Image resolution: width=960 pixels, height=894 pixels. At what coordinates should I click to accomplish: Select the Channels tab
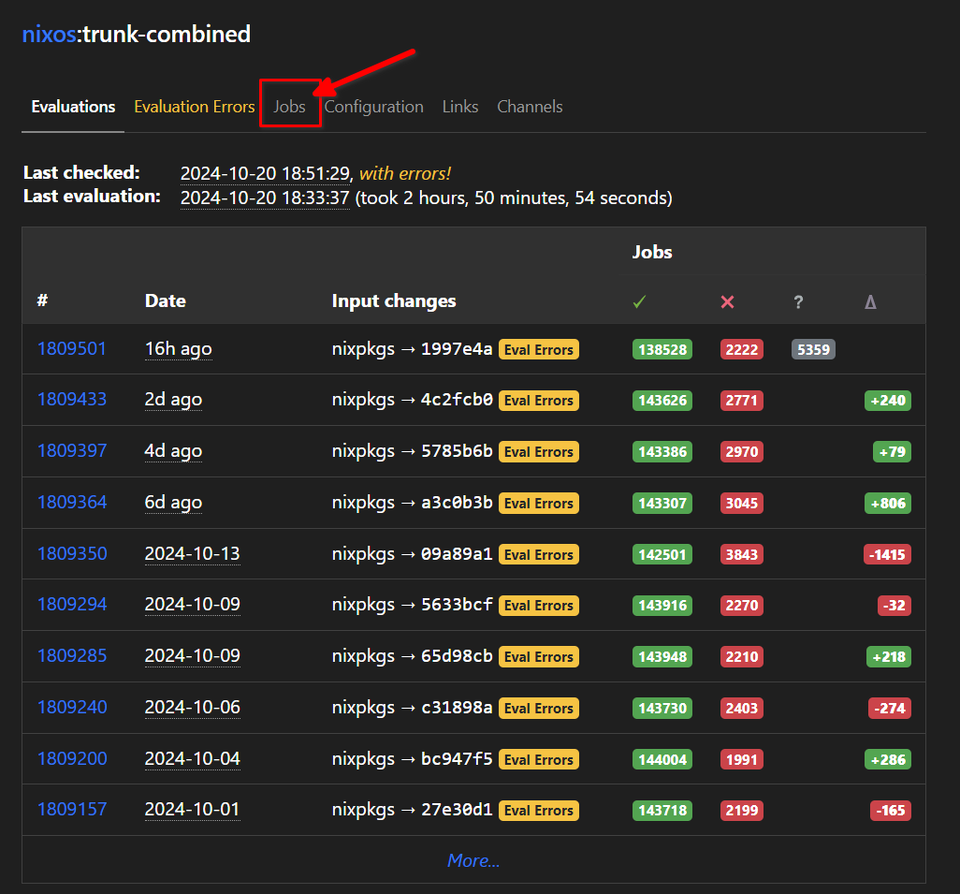530,107
